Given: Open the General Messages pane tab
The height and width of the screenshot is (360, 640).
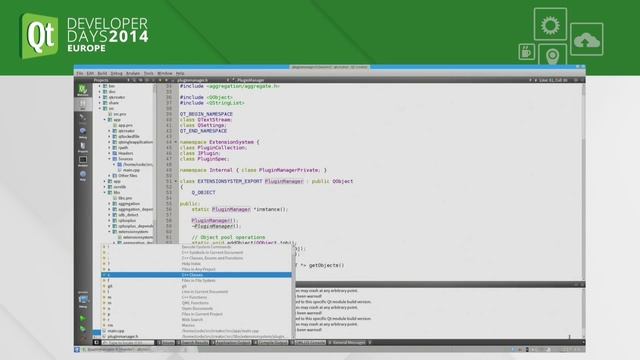Looking at the screenshot, I should tap(347, 343).
